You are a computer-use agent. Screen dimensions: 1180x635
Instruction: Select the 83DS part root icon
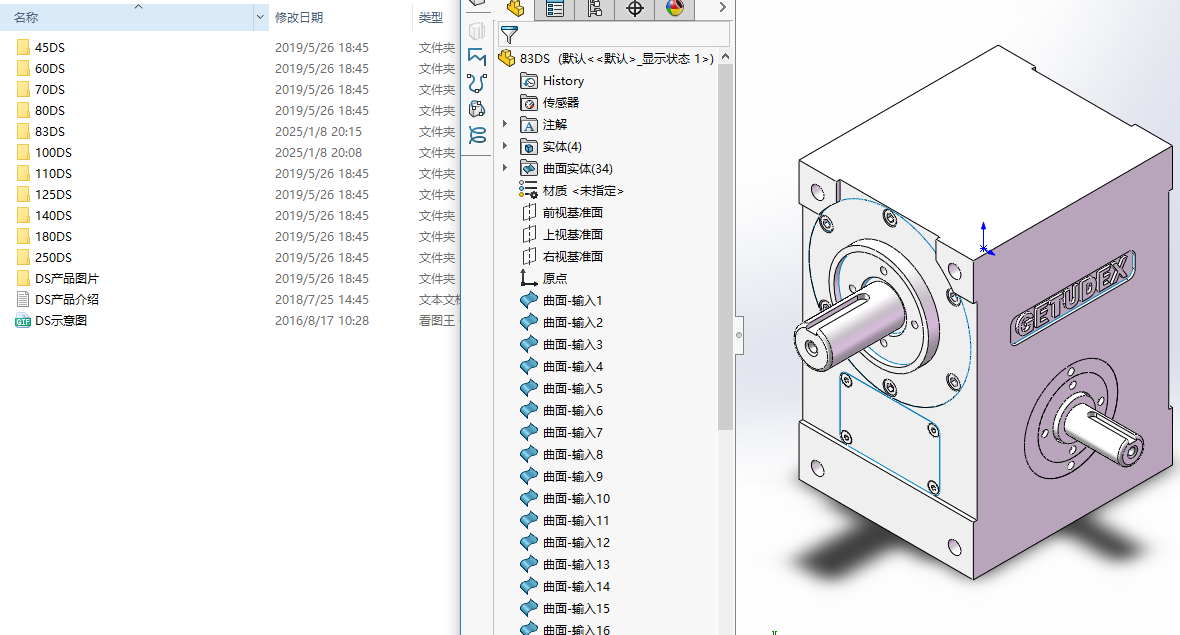click(507, 58)
